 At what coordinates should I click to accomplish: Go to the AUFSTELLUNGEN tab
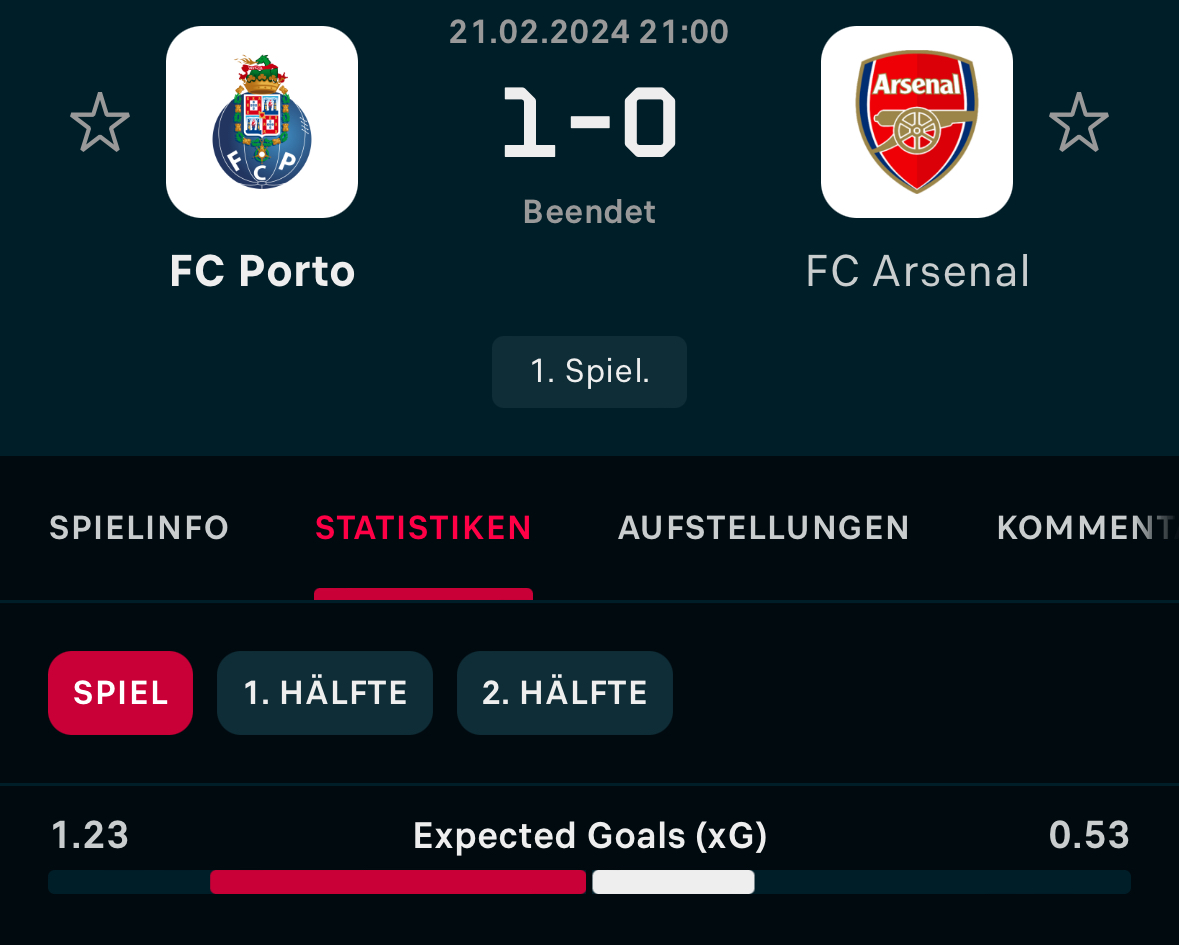click(763, 528)
